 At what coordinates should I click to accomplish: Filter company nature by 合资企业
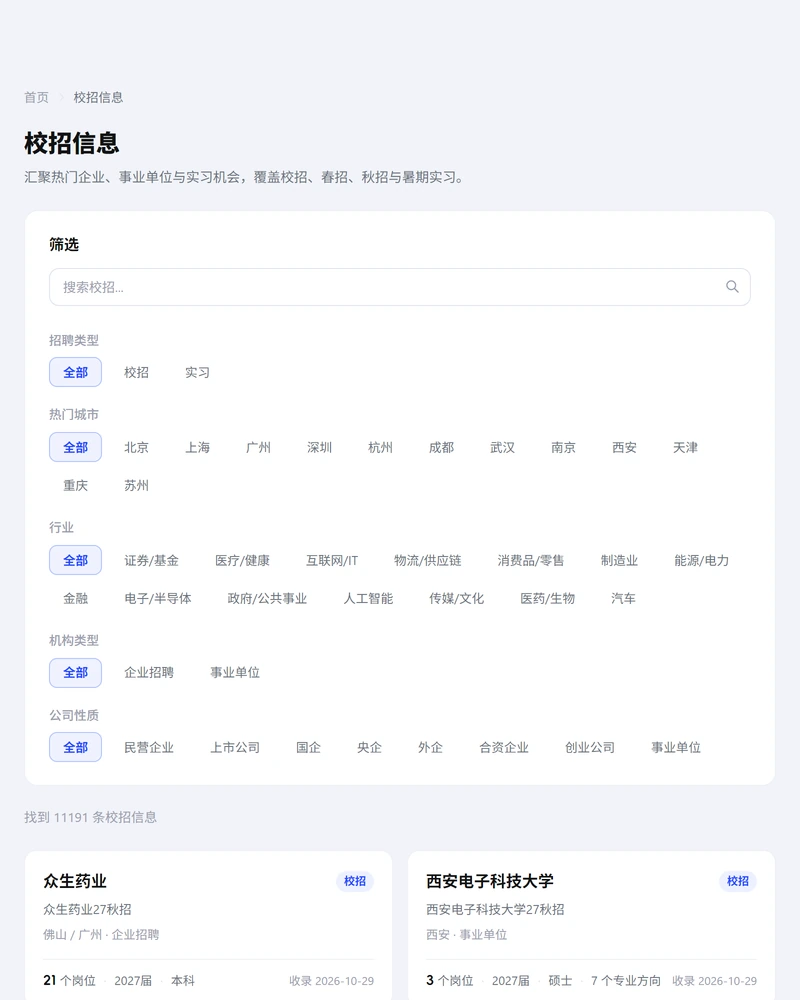(x=504, y=747)
